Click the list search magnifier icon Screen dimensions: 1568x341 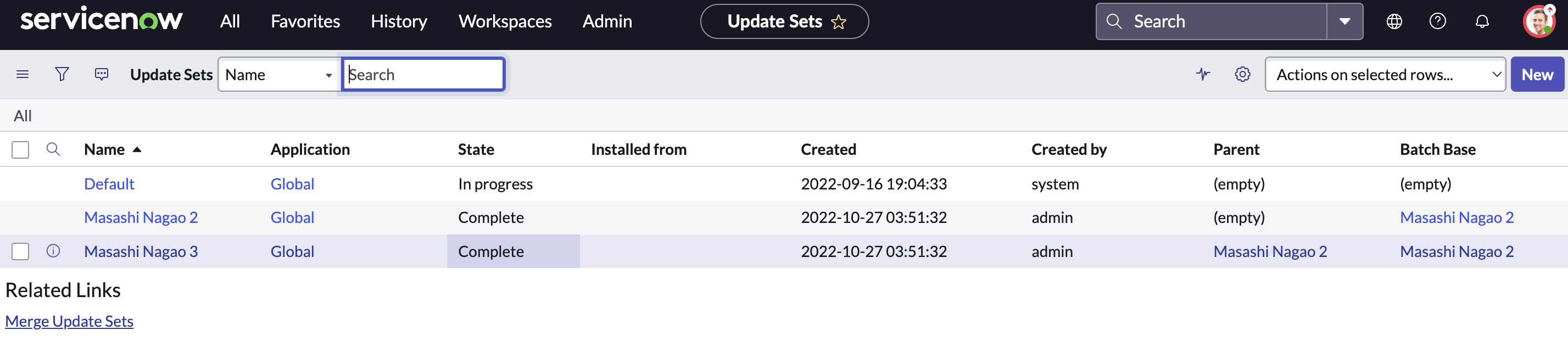(54, 149)
